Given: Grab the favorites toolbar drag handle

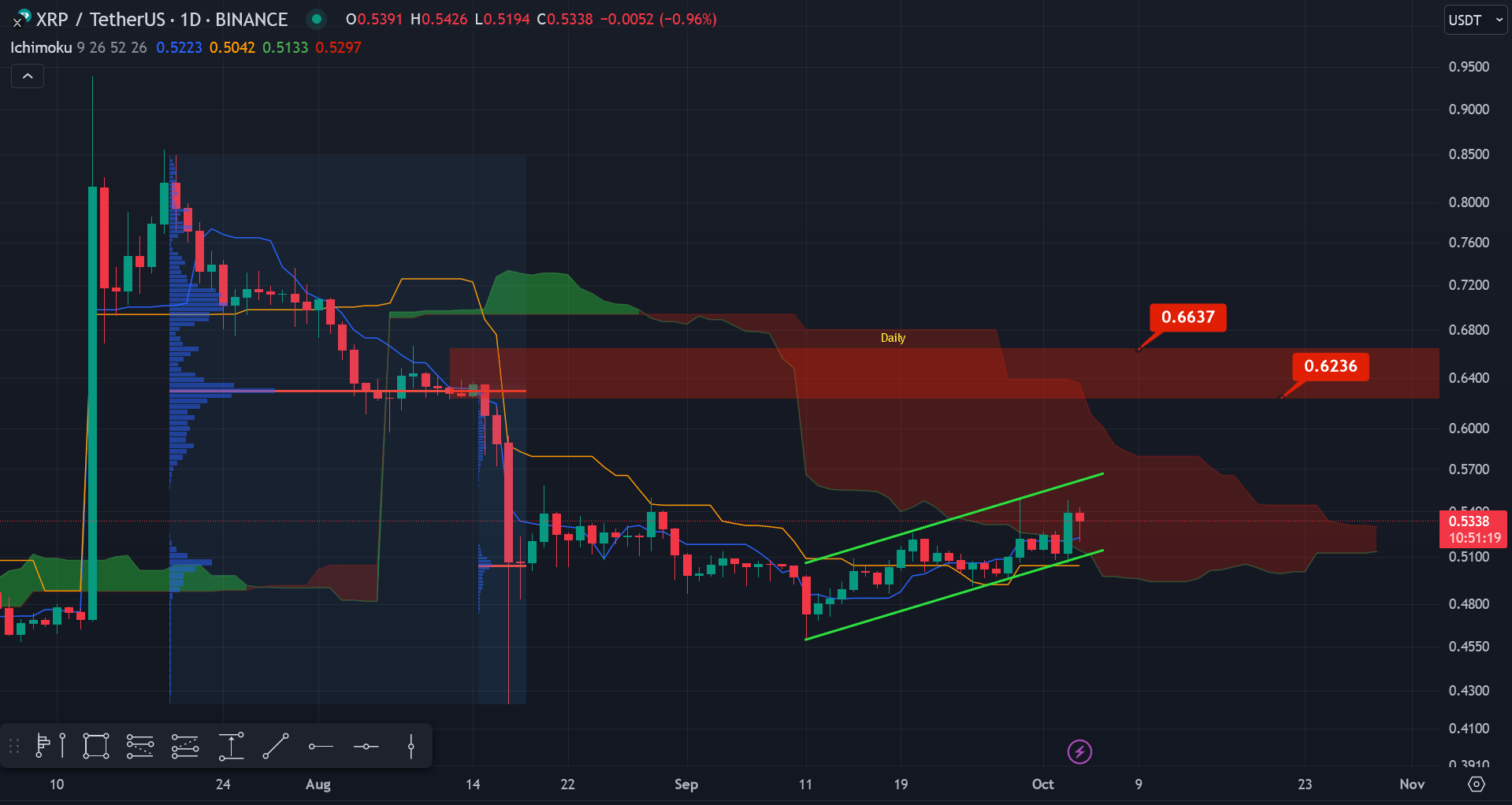Looking at the screenshot, I should point(13,746).
